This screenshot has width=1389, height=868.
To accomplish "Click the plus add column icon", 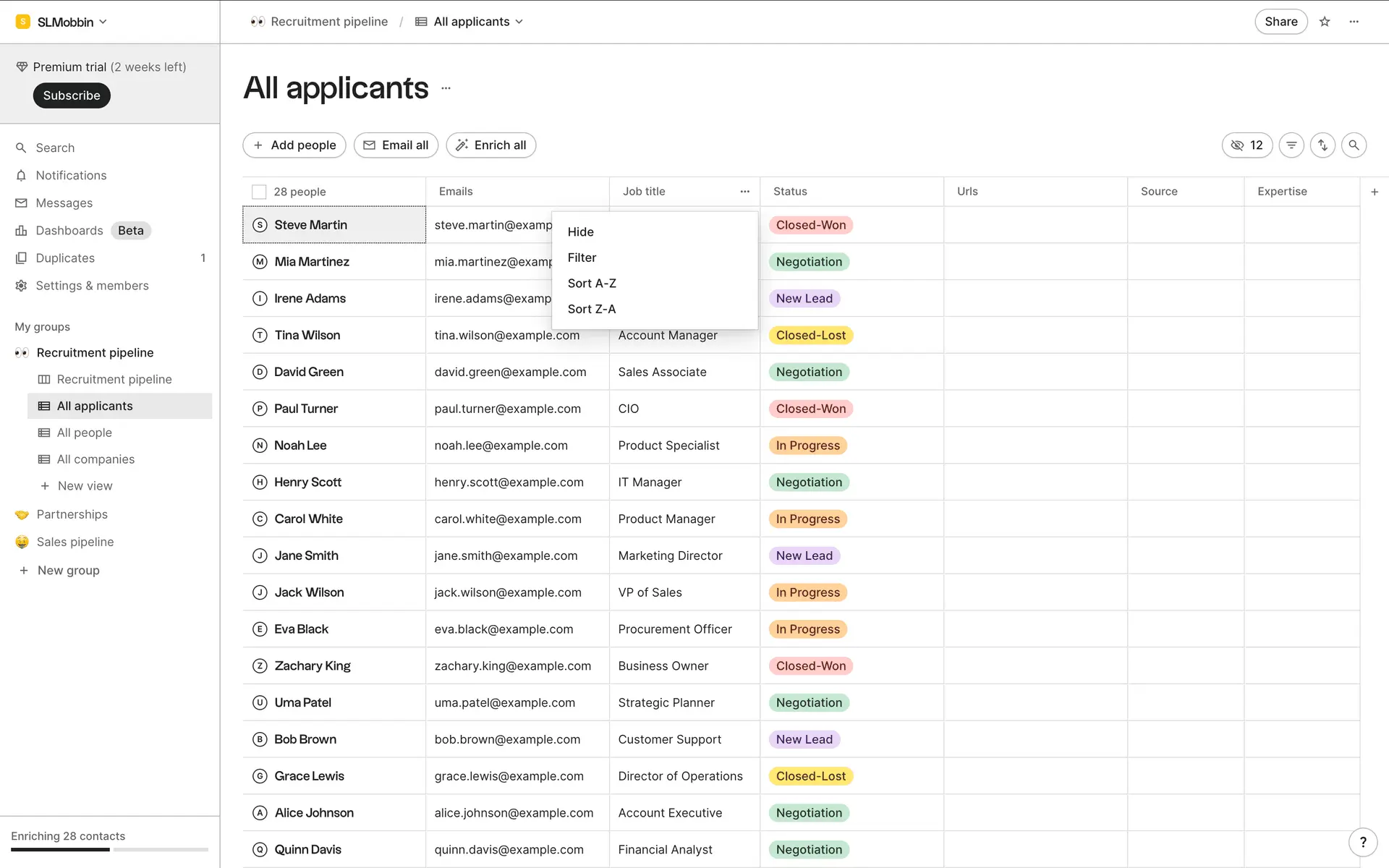I will point(1375,192).
